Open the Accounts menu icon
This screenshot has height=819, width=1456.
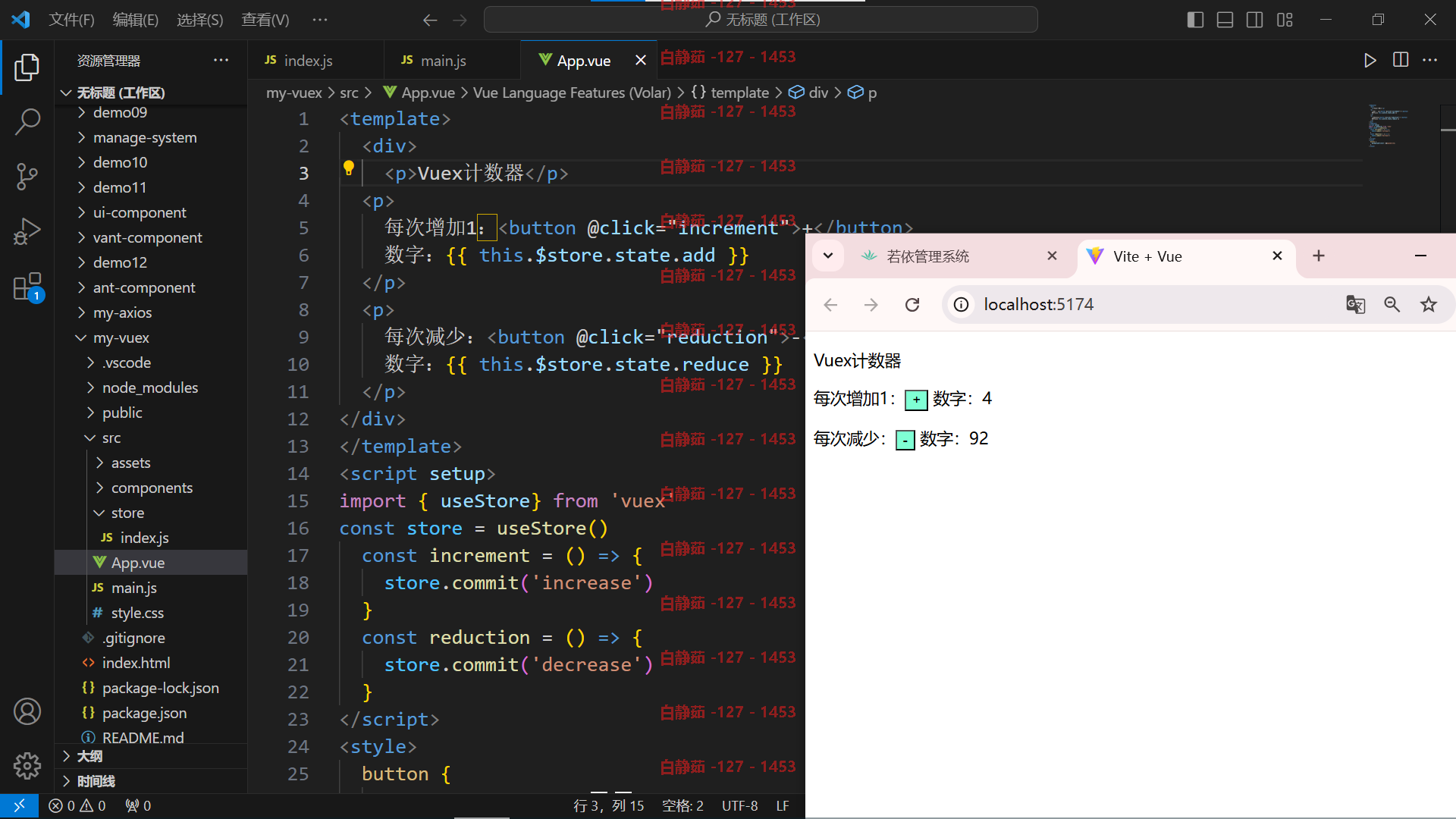[27, 711]
